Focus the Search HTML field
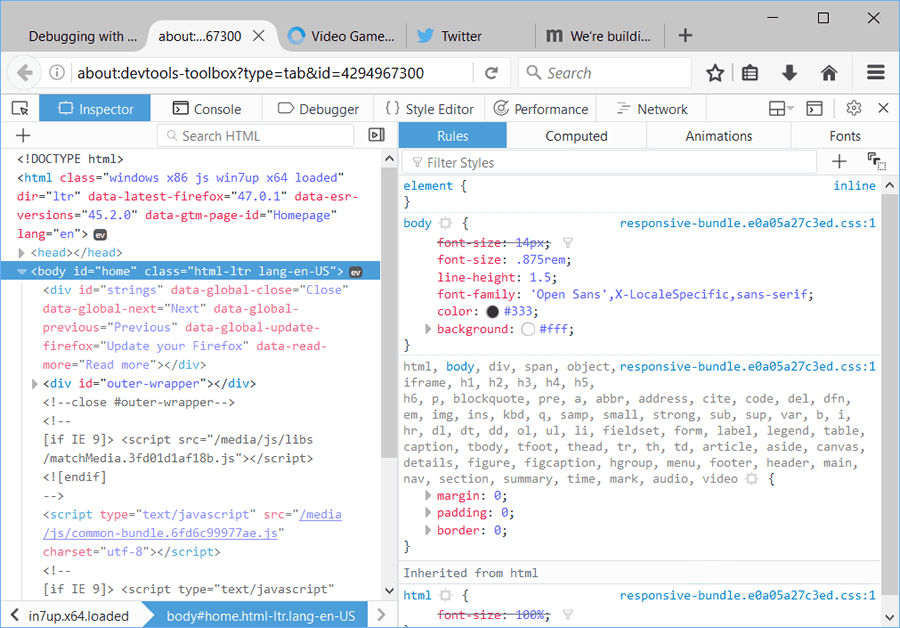Viewport: 900px width, 628px height. 262,136
